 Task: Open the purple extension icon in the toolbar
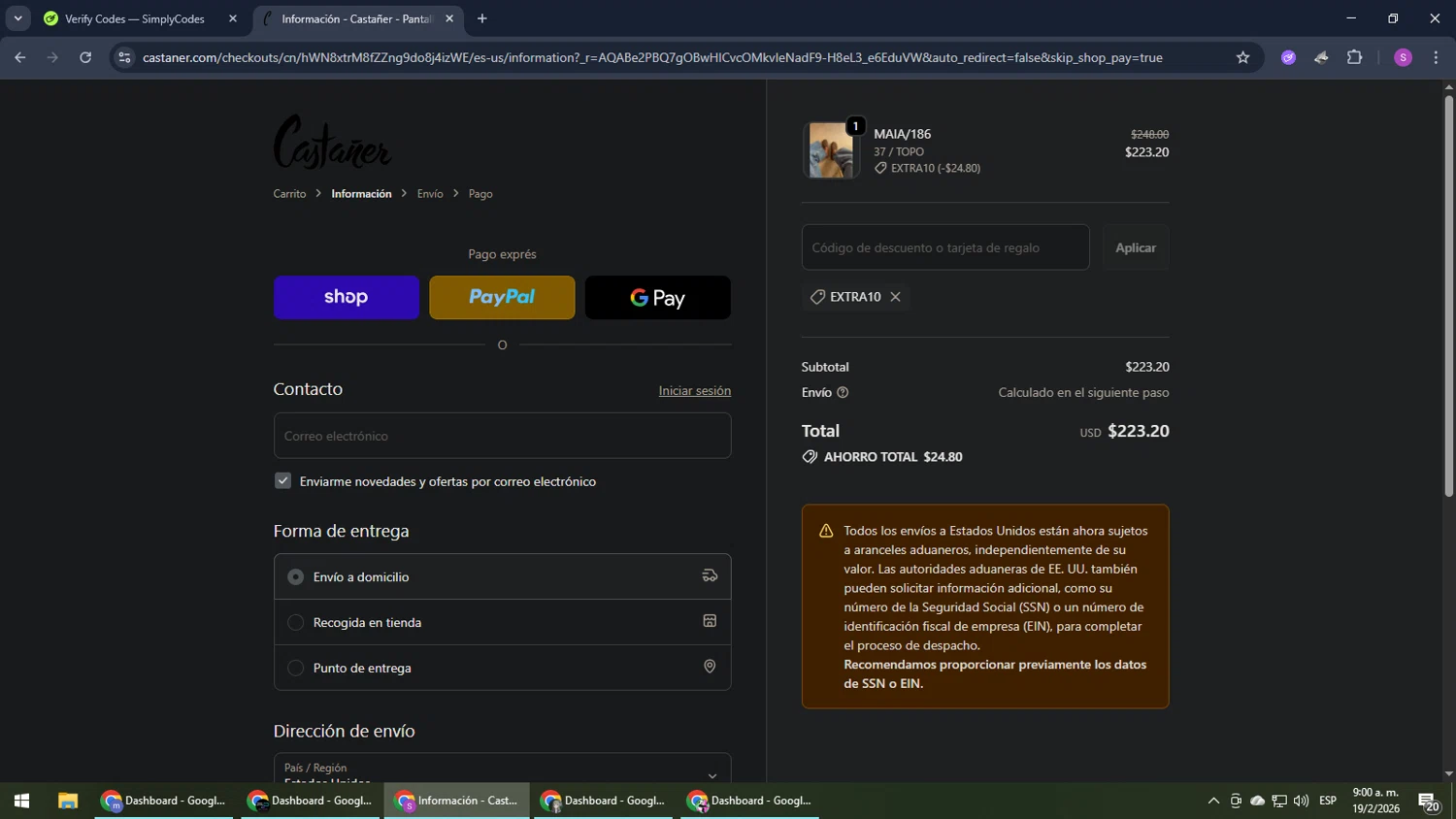(x=1288, y=57)
